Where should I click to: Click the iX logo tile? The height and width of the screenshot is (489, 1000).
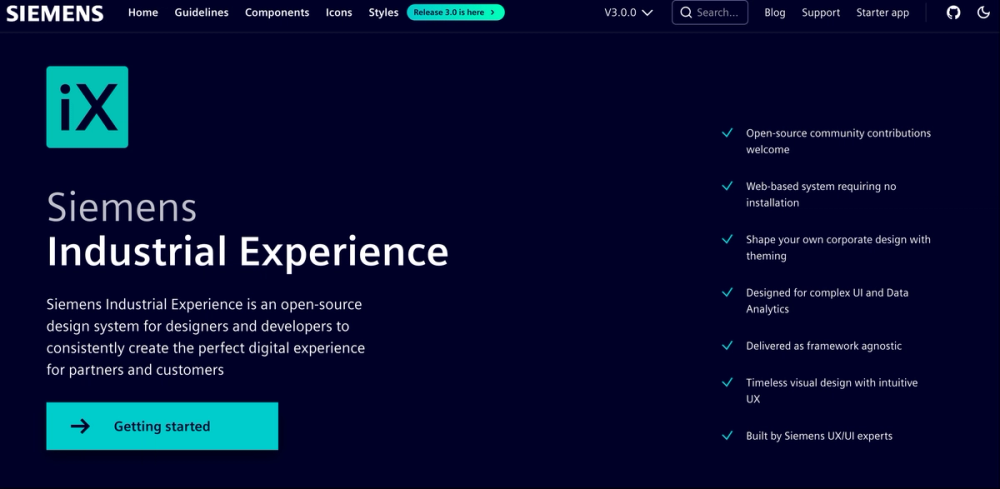[x=87, y=107]
